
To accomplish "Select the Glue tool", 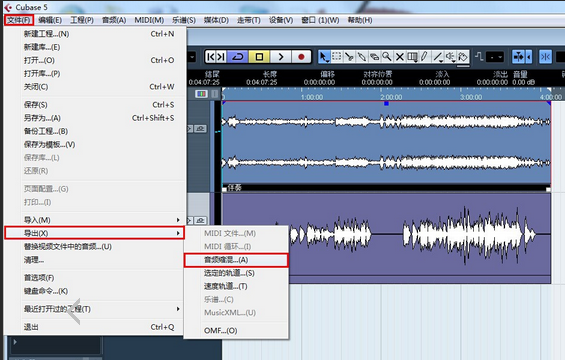I will 362,57.
